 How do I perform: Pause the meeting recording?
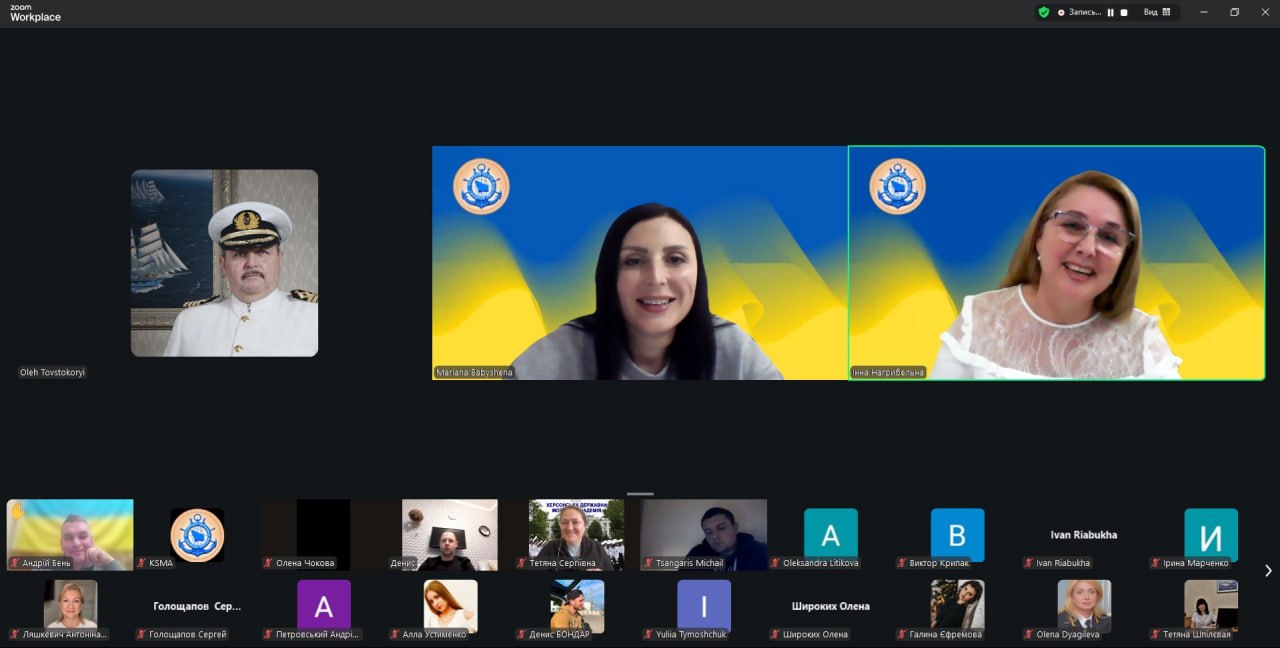(x=1110, y=12)
